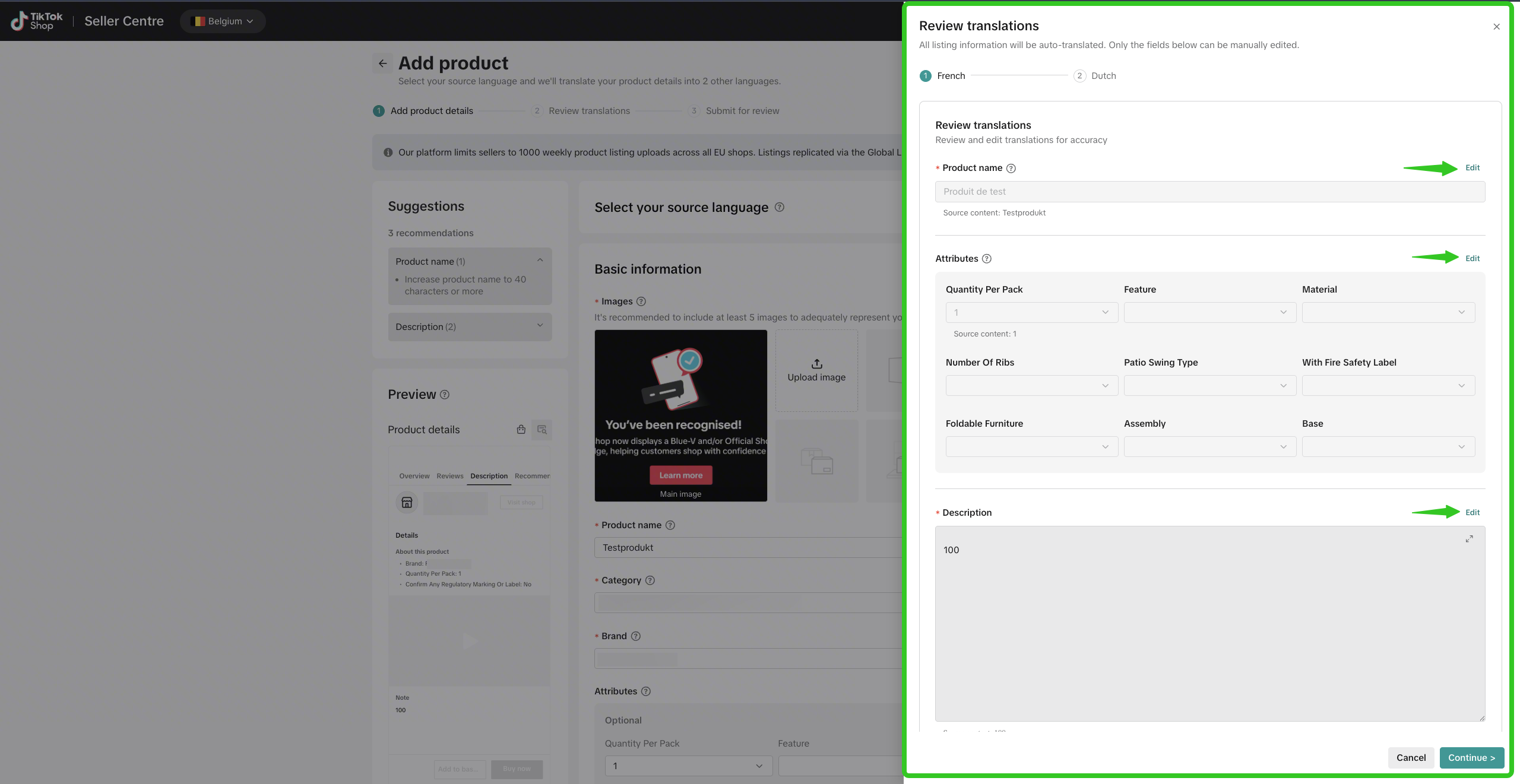Collapse the Product name (1) suggestion
The width and height of the screenshot is (1520, 784).
click(540, 261)
